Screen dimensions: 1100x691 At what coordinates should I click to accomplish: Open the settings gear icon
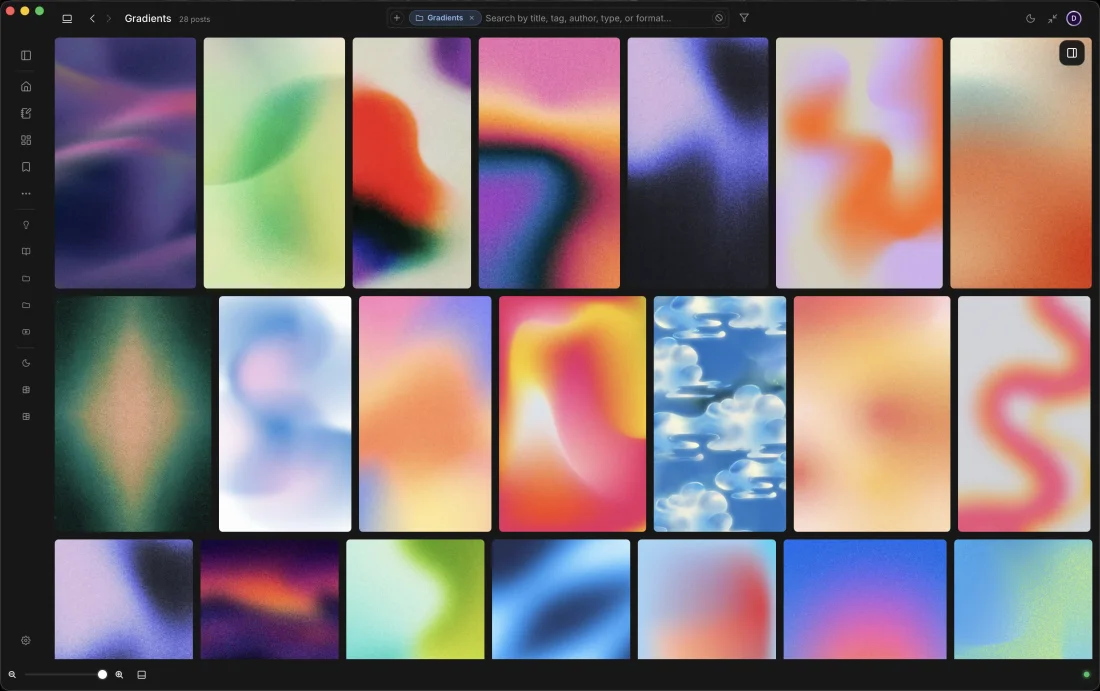tap(26, 640)
